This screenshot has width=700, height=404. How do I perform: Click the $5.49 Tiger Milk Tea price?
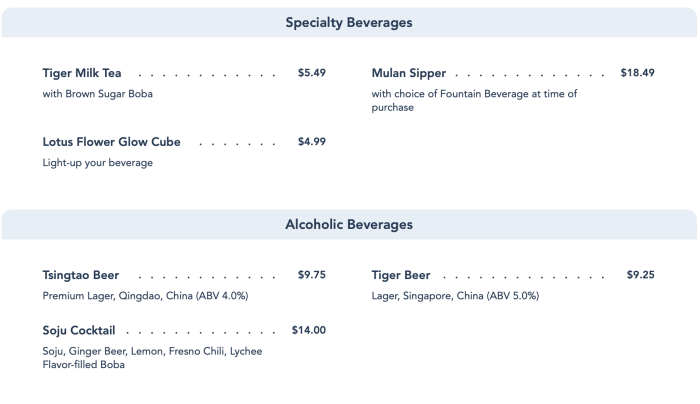312,74
